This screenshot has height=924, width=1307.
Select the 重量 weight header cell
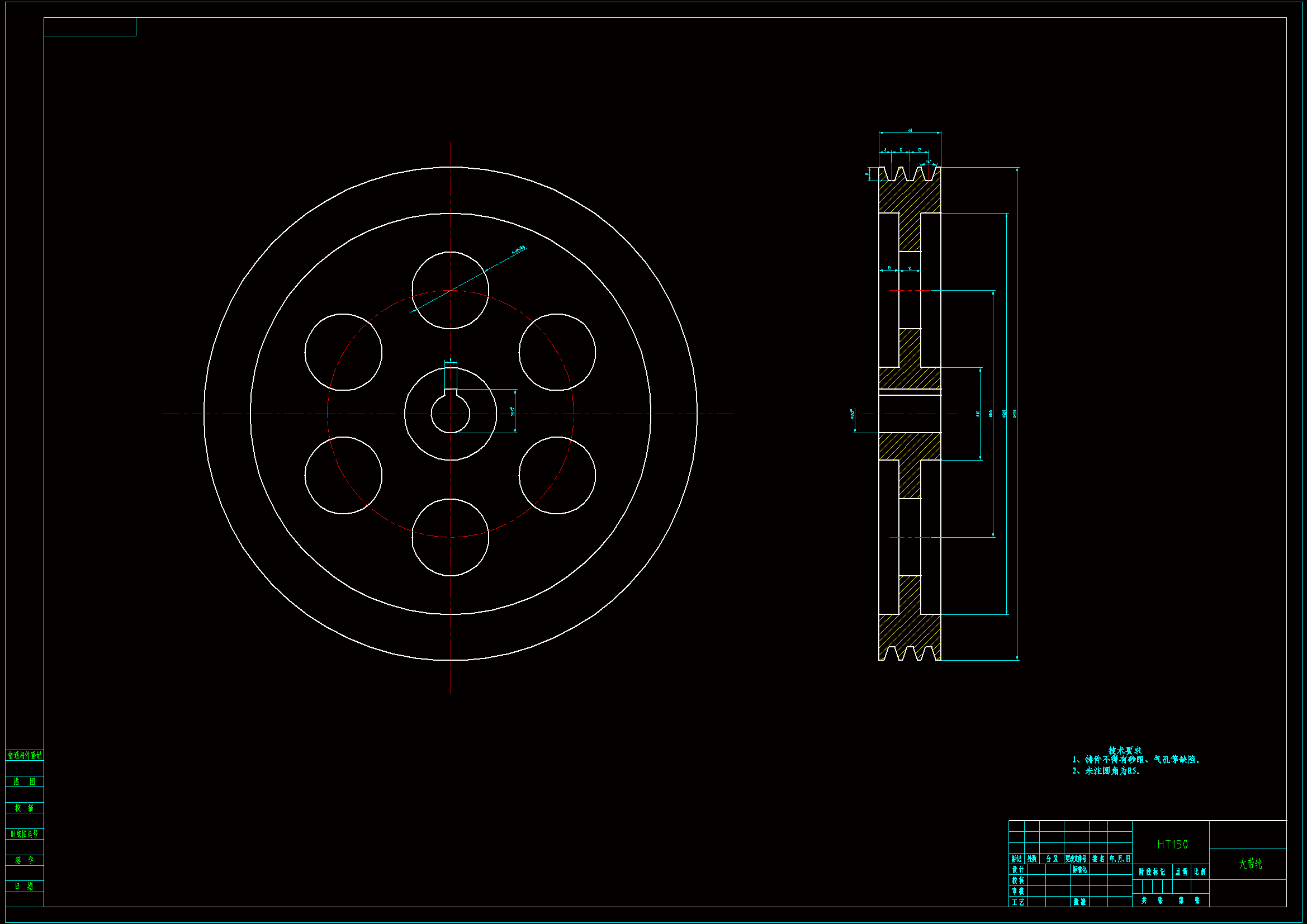click(x=1181, y=872)
